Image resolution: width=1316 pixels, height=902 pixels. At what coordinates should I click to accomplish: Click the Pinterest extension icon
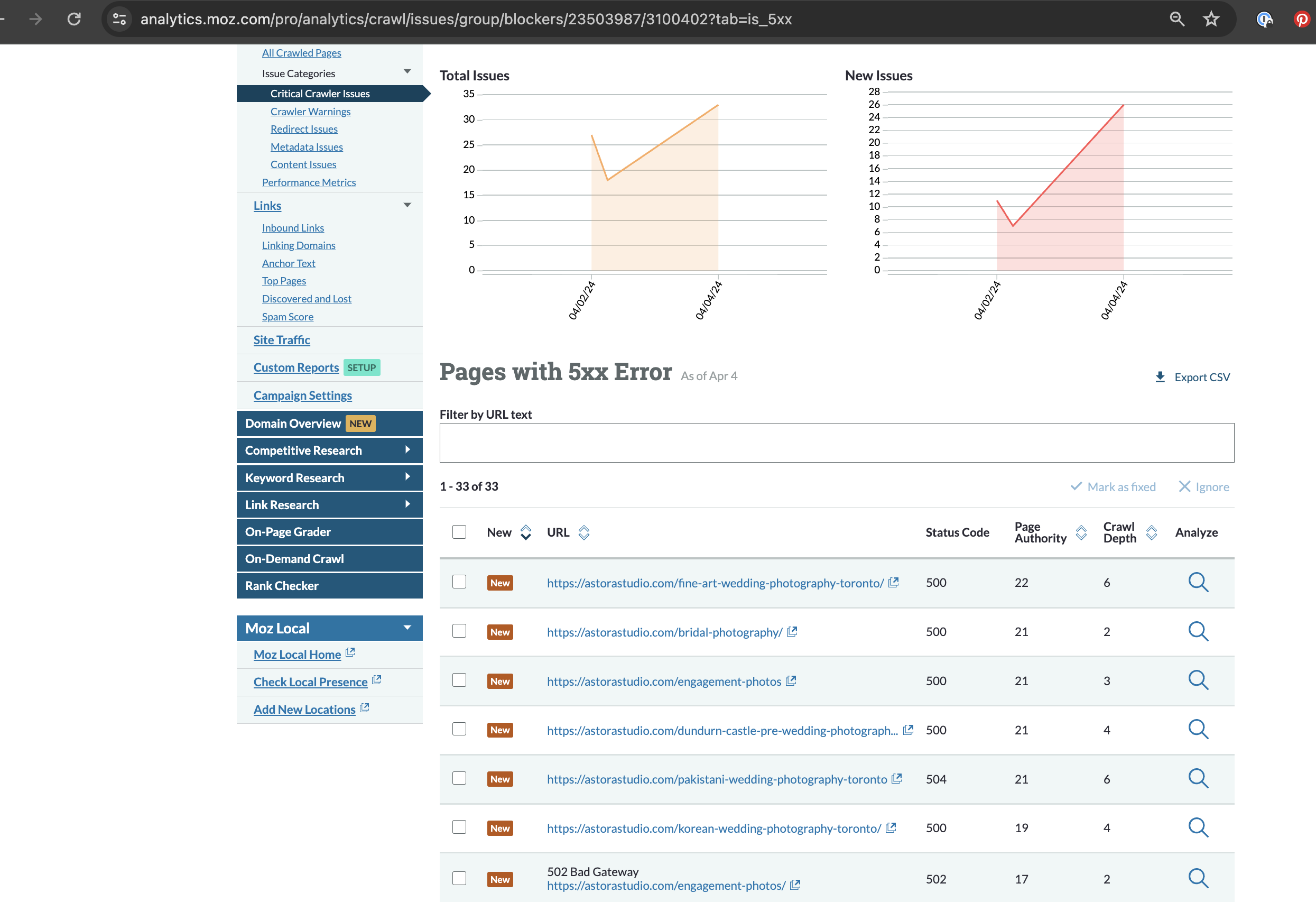(1301, 19)
